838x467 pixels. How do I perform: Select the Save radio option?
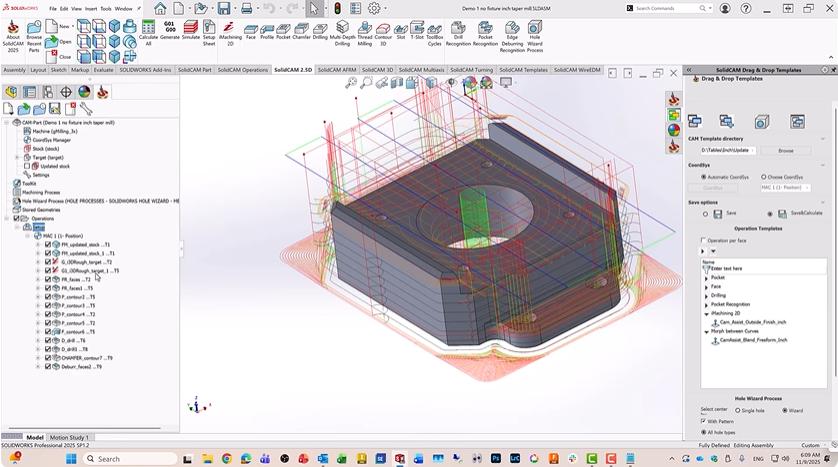pyautogui.click(x=705, y=214)
